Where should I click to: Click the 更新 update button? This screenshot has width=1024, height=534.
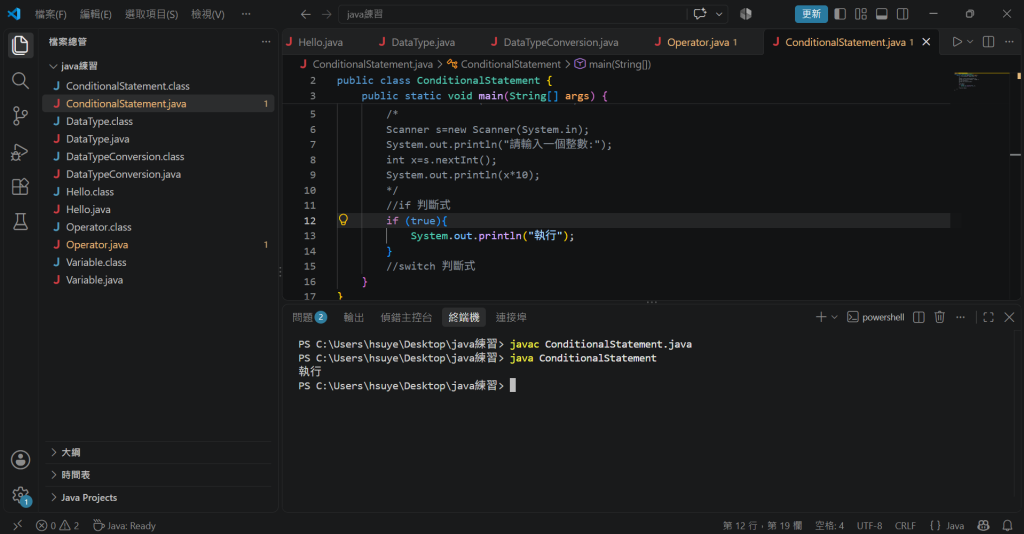tap(810, 14)
